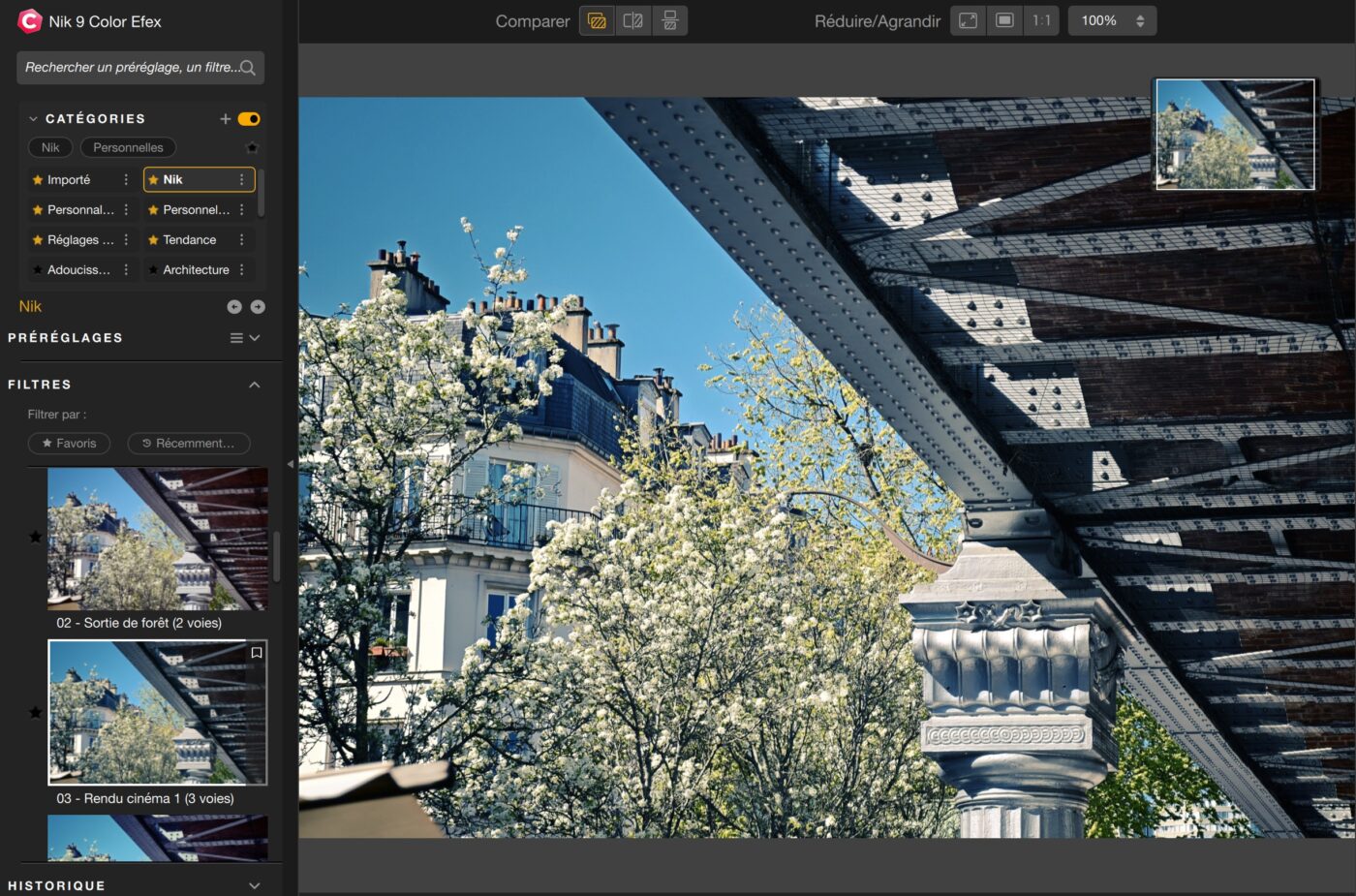The width and height of the screenshot is (1356, 896).
Task: Switch to side-by-side split compare view
Action: point(633,21)
